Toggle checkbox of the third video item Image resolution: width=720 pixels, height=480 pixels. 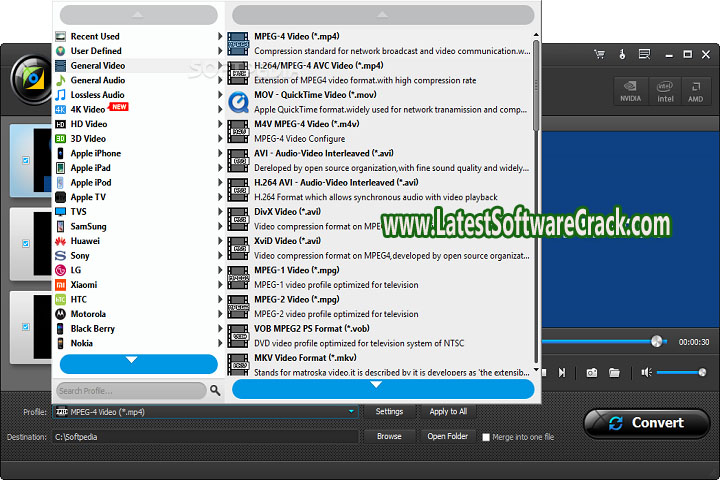click(x=26, y=327)
